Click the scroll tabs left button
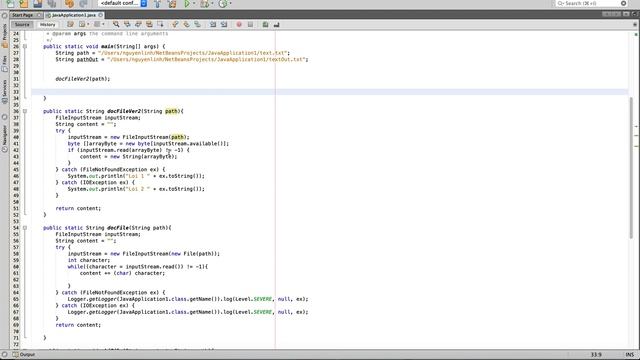 point(606,14)
